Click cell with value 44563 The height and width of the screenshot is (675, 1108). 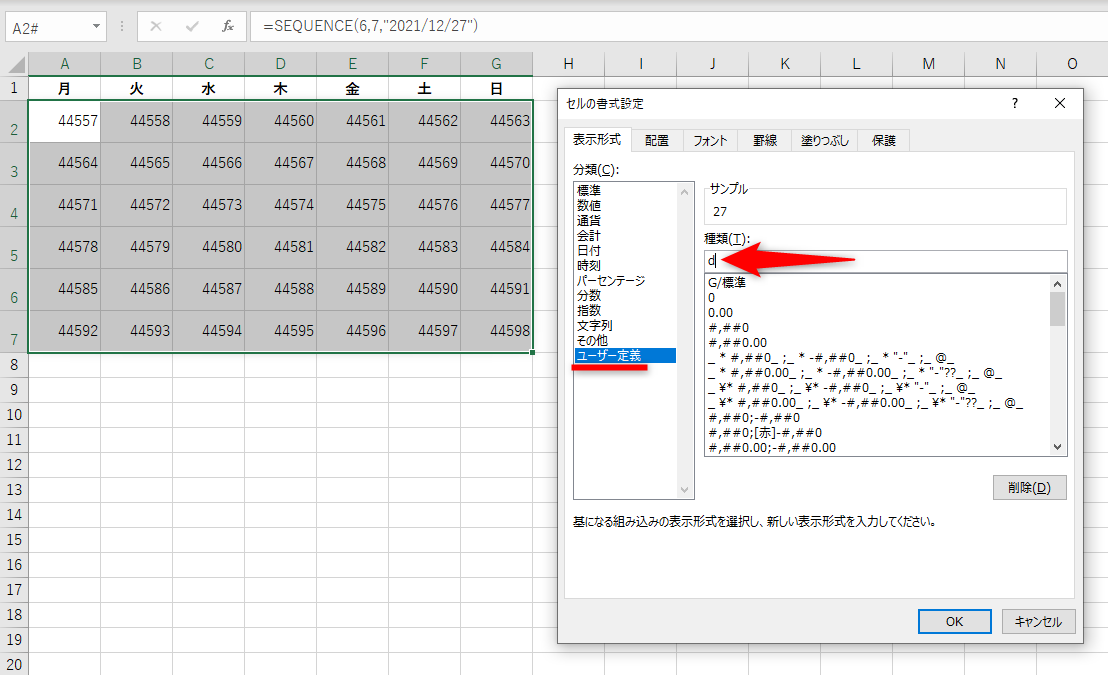click(497, 122)
